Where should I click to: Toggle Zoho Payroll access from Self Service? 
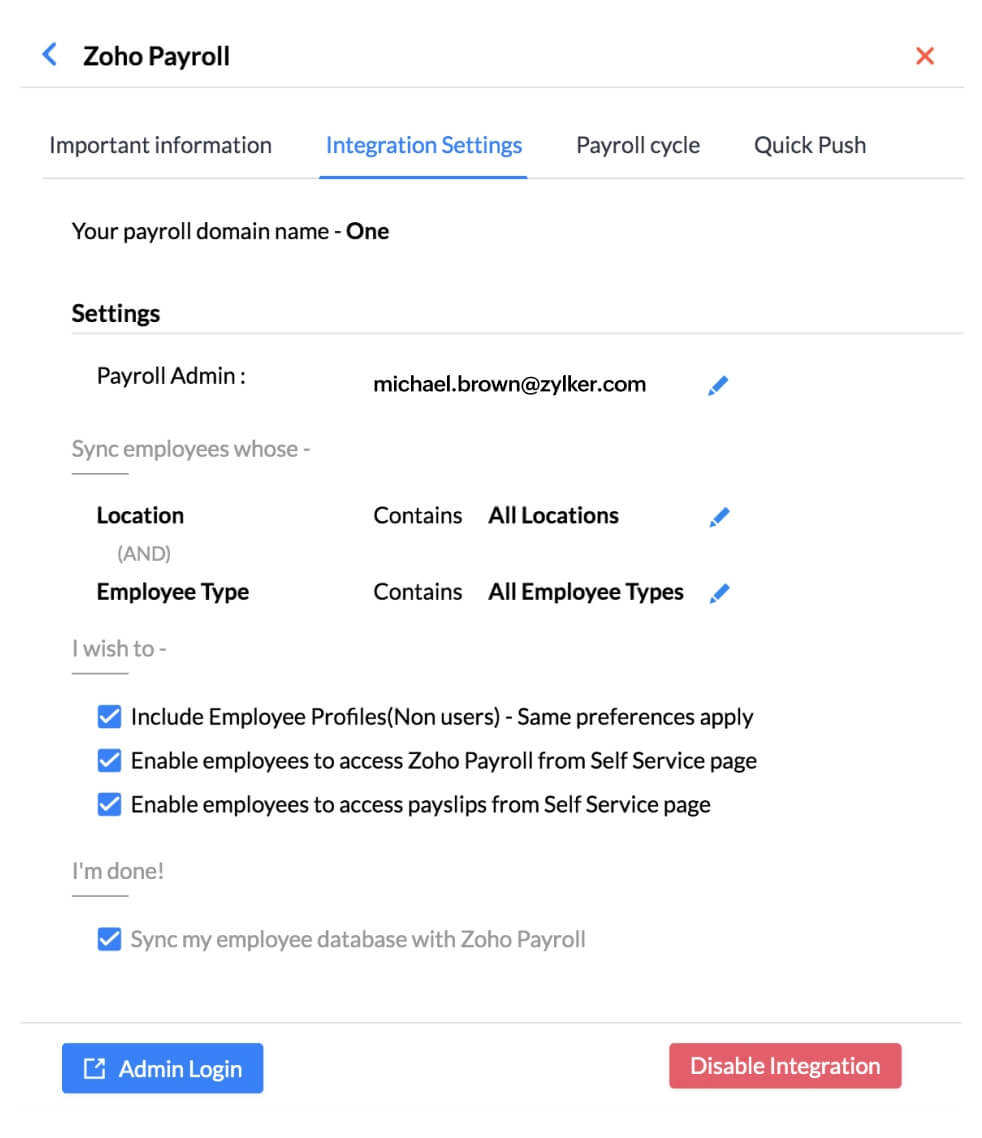pyautogui.click(x=109, y=761)
